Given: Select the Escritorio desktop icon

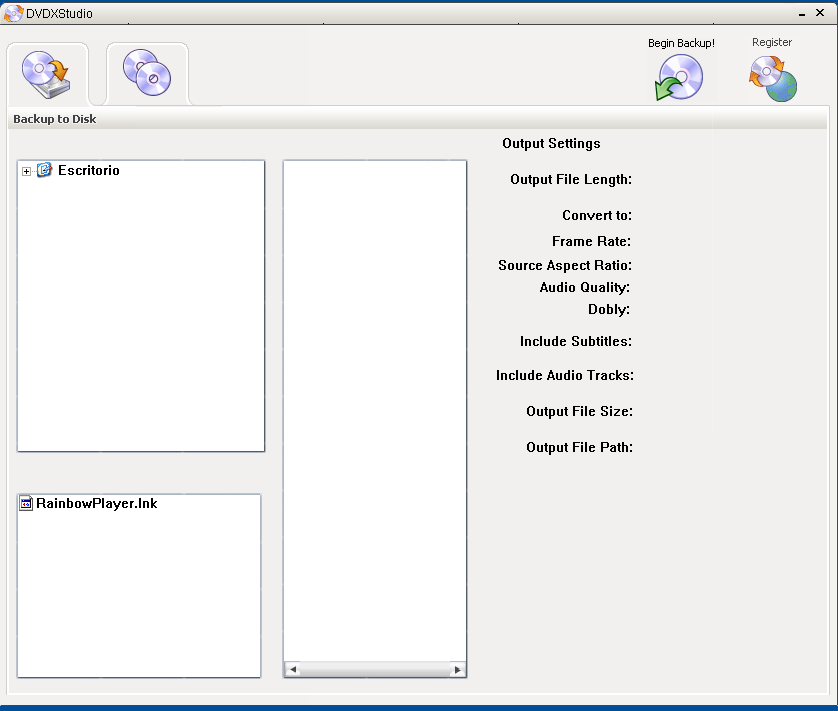Looking at the screenshot, I should click(44, 170).
